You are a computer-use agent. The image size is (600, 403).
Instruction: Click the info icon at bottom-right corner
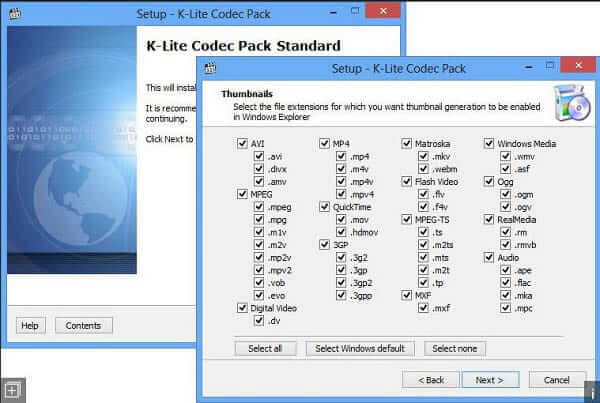[x=592, y=392]
